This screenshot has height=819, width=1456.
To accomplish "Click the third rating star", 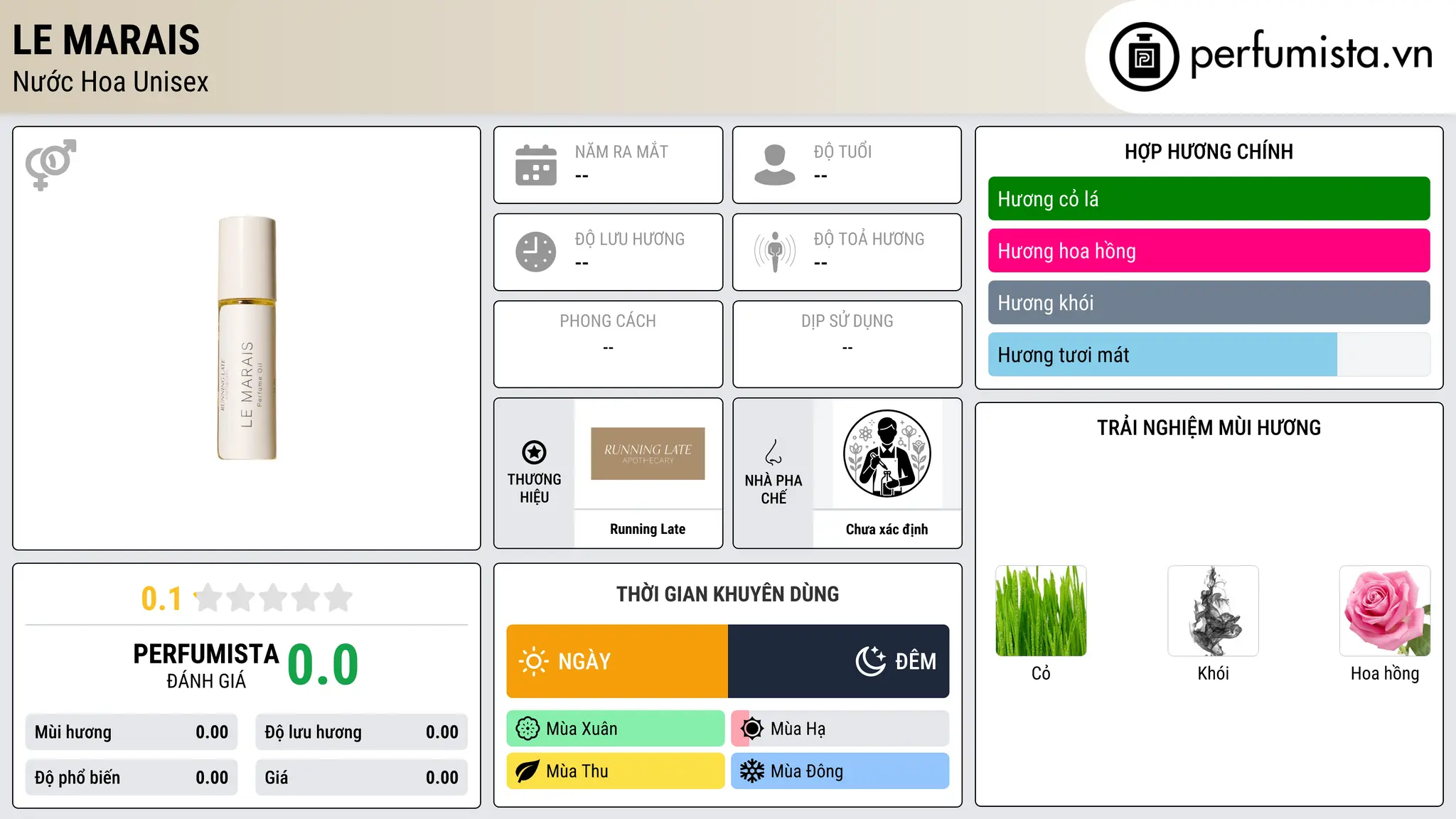I will point(274,598).
